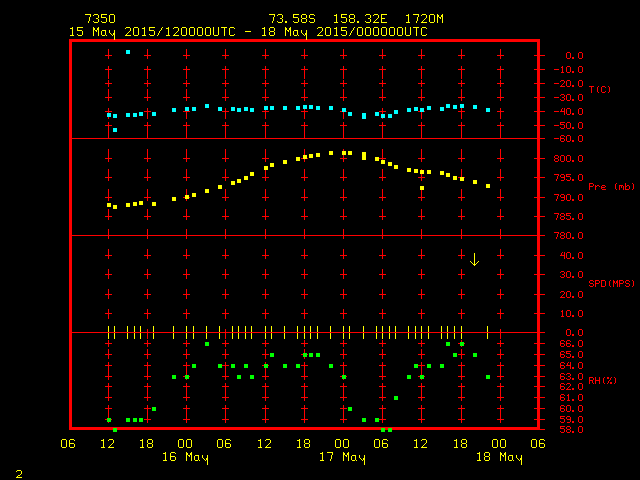The height and width of the screenshot is (480, 640).
Task: Select the SPD(MPS) wind speed label
Action: [x=611, y=283]
